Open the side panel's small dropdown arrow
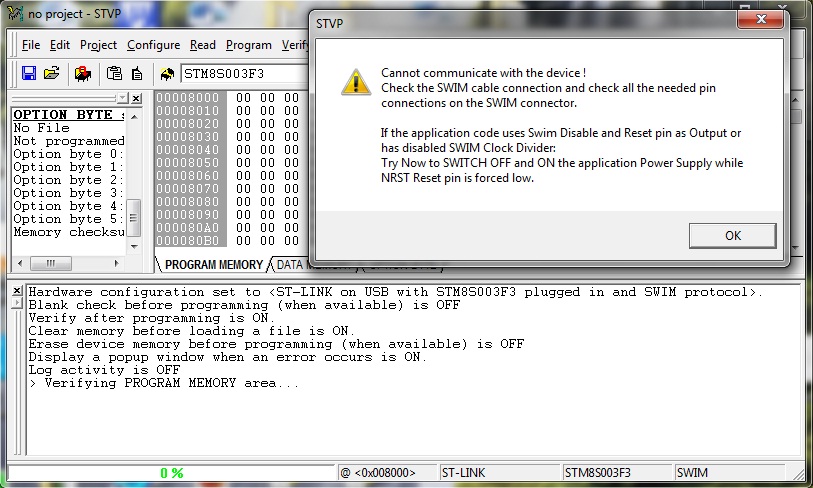The width and height of the screenshot is (813, 488). pyautogui.click(x=122, y=98)
